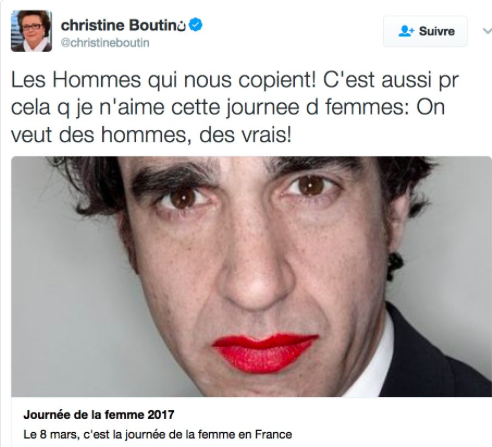Click the 'veut des hommes, des vrais!' line
The image size is (492, 447).
[152, 135]
